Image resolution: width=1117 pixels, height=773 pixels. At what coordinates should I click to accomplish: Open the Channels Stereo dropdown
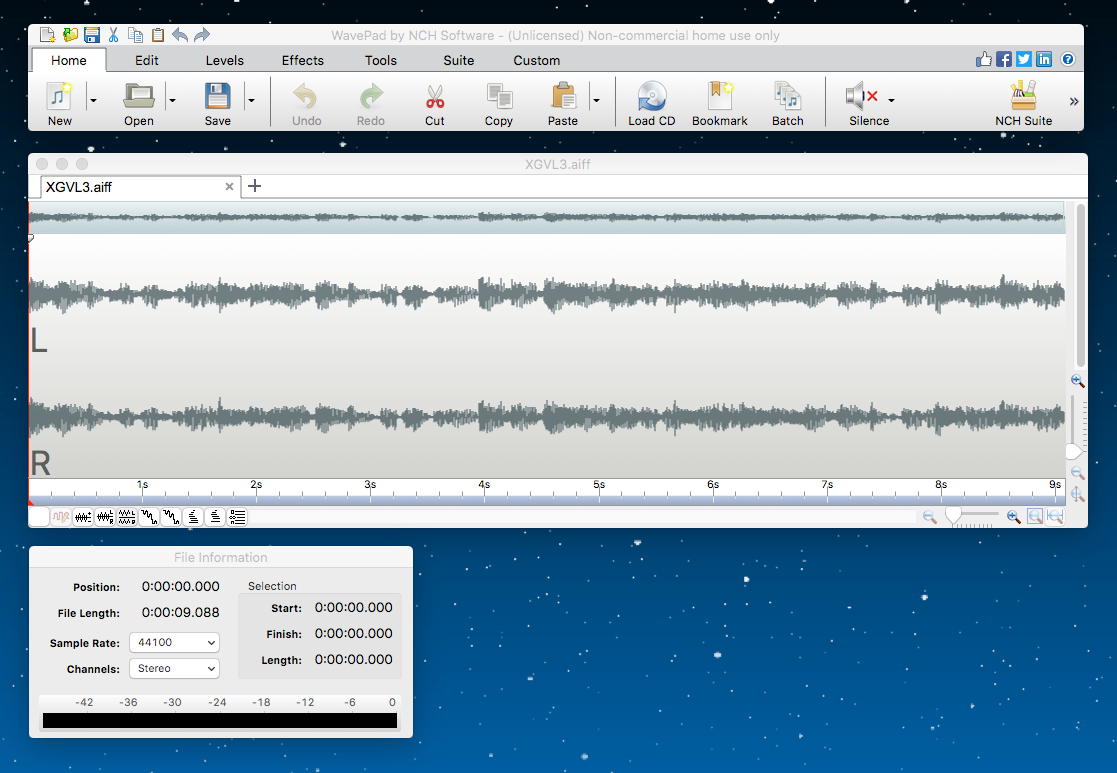tap(174, 669)
